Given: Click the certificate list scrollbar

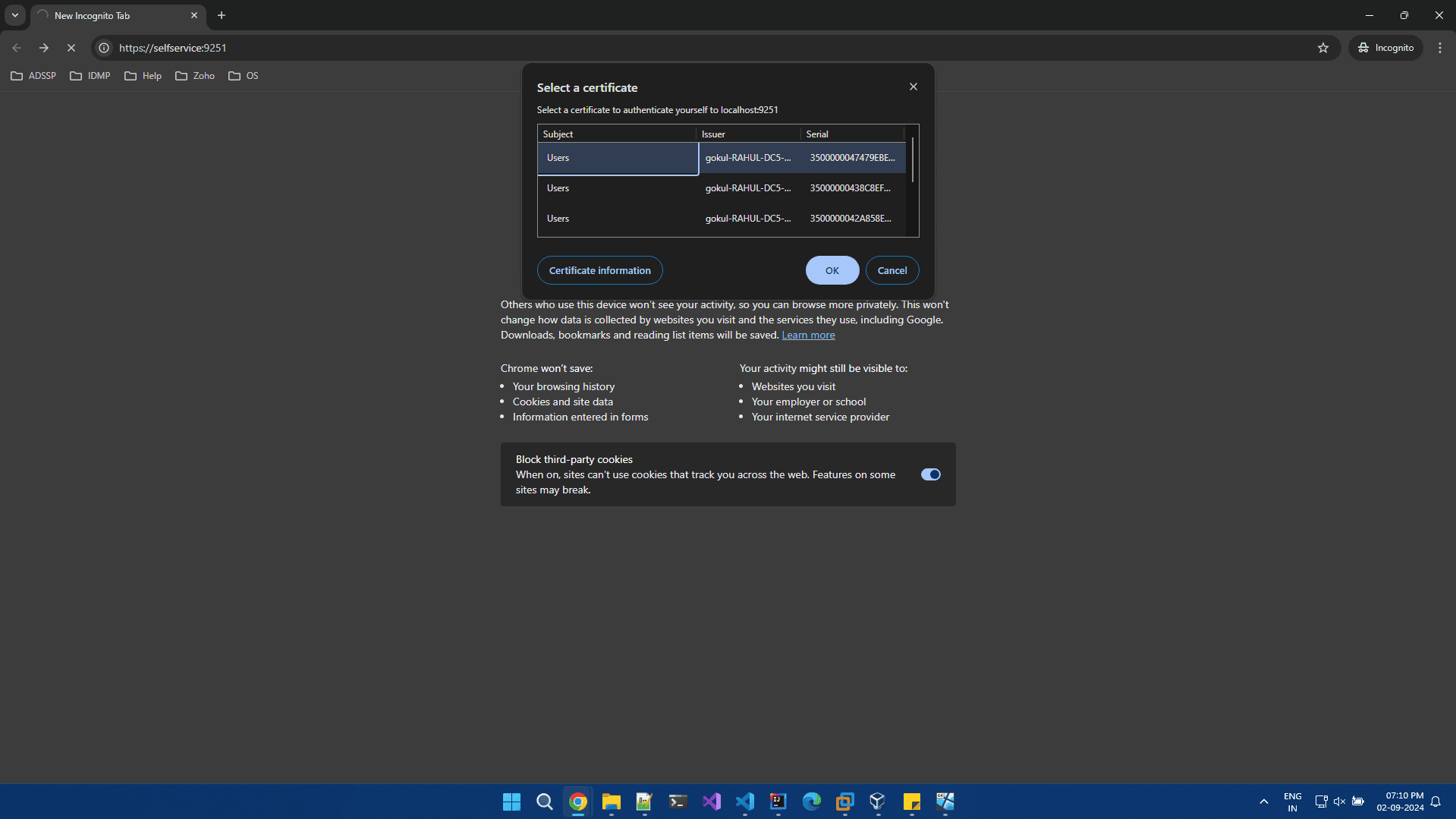Looking at the screenshot, I should point(912,160).
